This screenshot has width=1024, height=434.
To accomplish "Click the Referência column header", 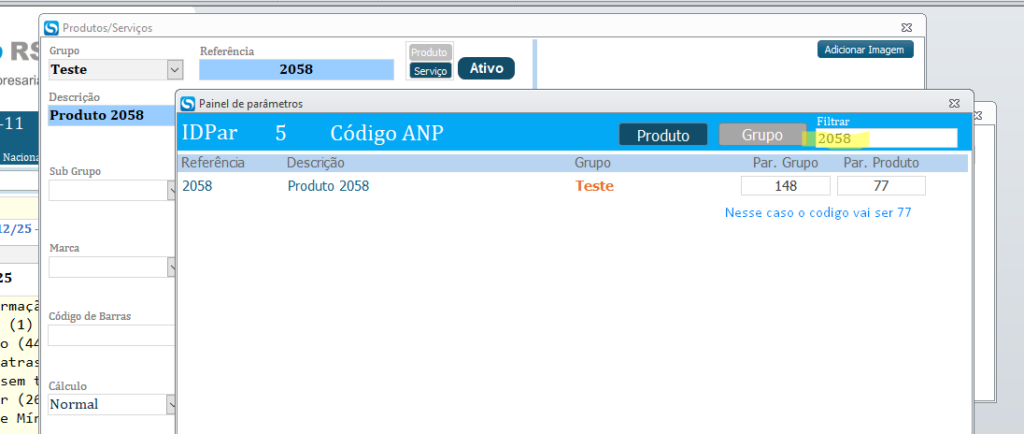I will (x=213, y=163).
